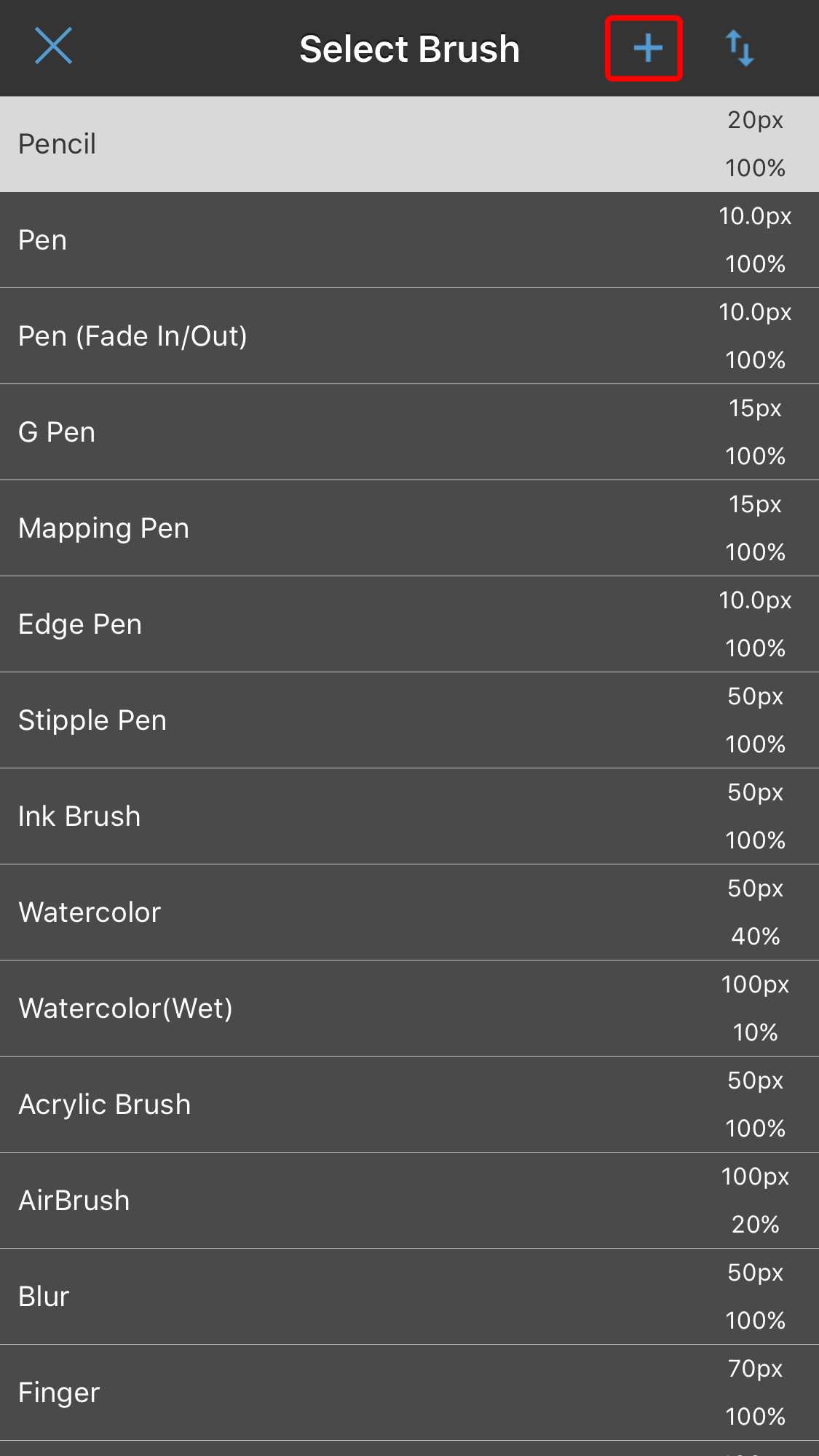Image resolution: width=819 pixels, height=1456 pixels.
Task: Select the G Pen brush
Action: [291, 431]
